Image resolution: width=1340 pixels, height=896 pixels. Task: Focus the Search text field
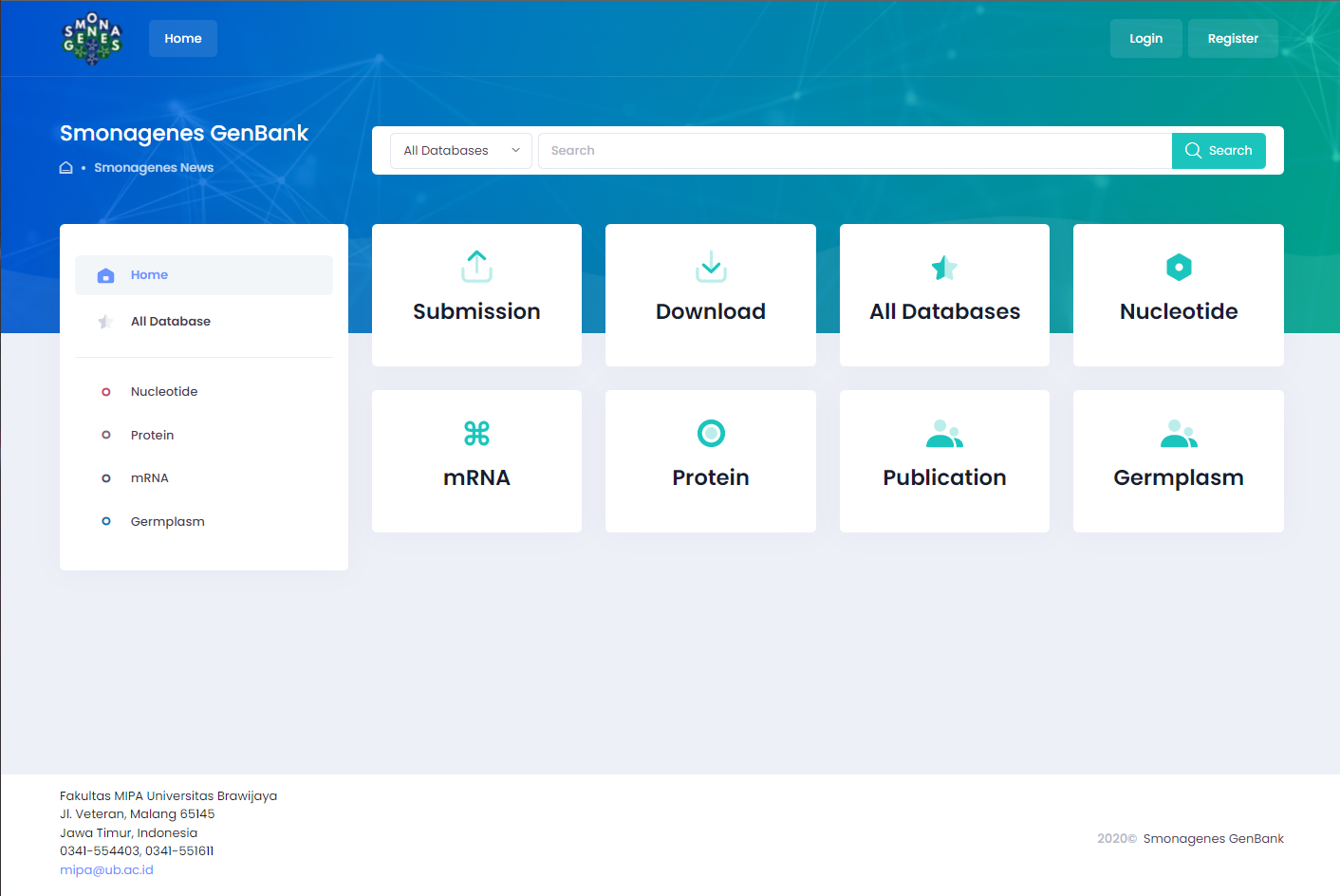pyautogui.click(x=854, y=151)
